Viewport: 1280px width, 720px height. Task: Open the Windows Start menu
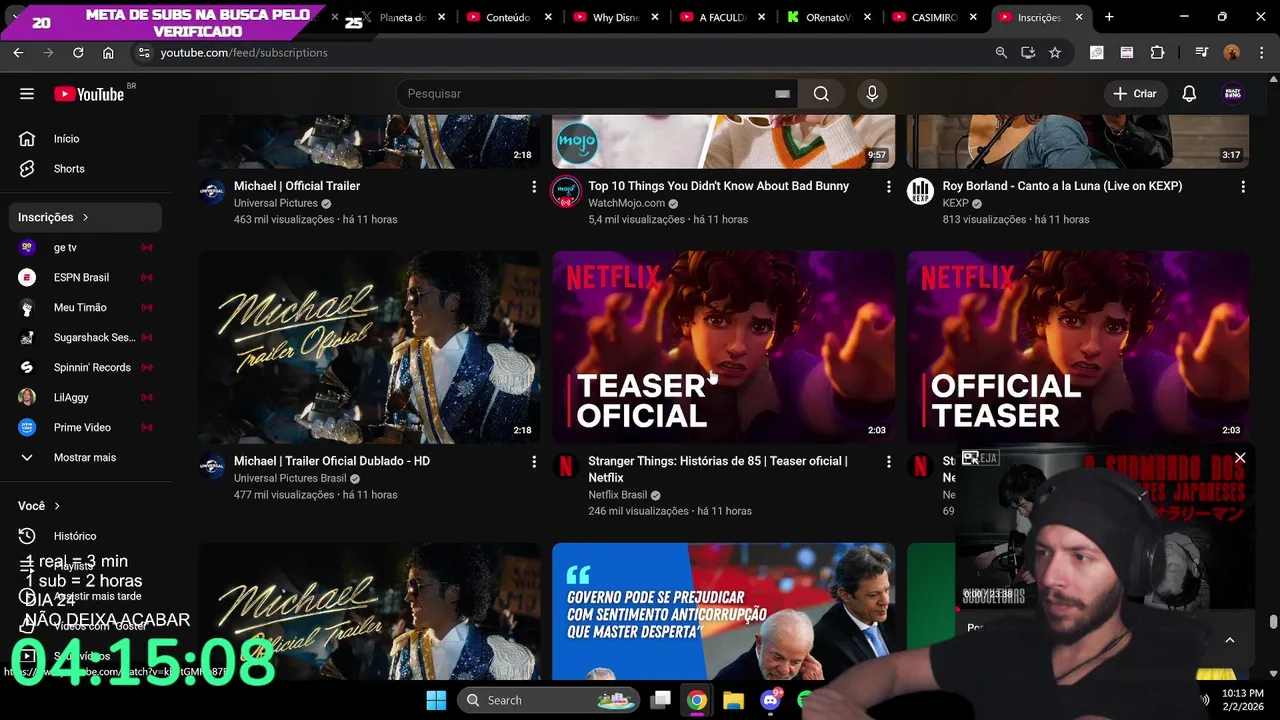point(436,700)
